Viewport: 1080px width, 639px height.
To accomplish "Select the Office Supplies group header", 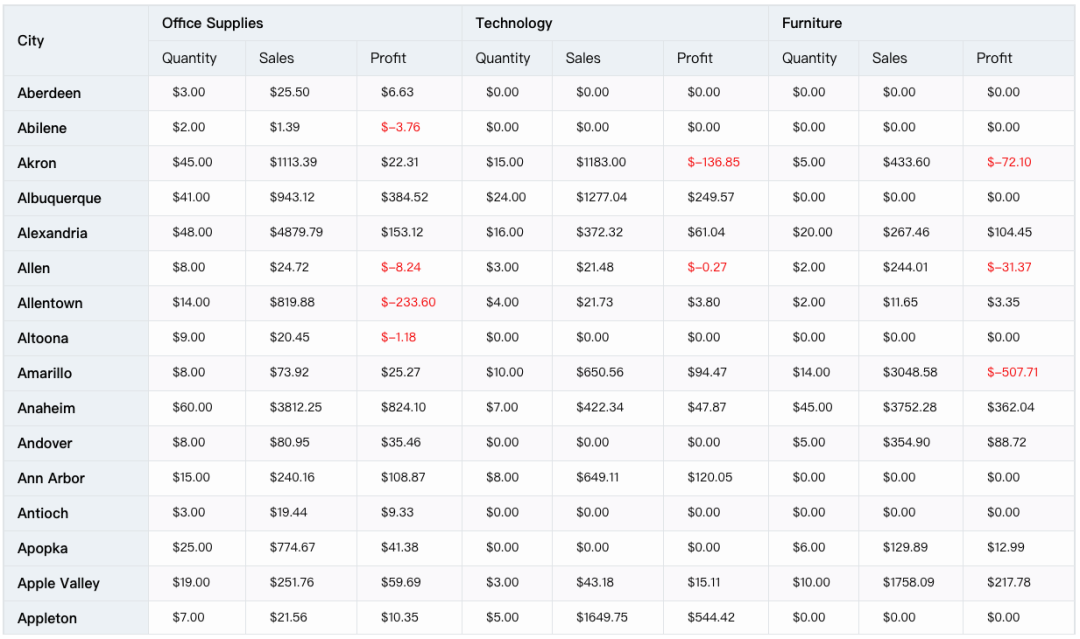I will [212, 23].
